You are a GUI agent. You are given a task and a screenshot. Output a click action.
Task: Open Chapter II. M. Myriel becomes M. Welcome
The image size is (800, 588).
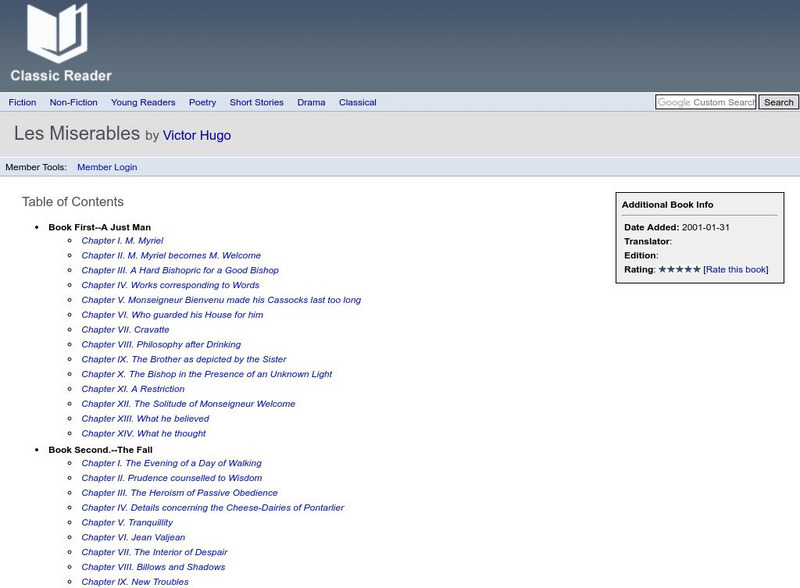pyautogui.click(x=171, y=255)
